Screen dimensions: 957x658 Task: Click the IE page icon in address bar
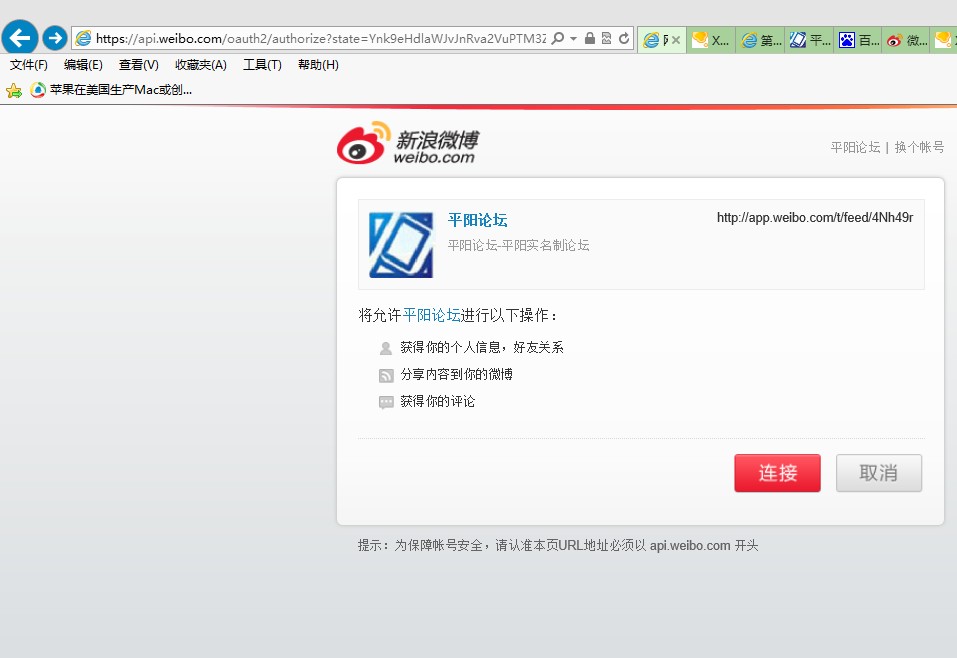(x=83, y=38)
